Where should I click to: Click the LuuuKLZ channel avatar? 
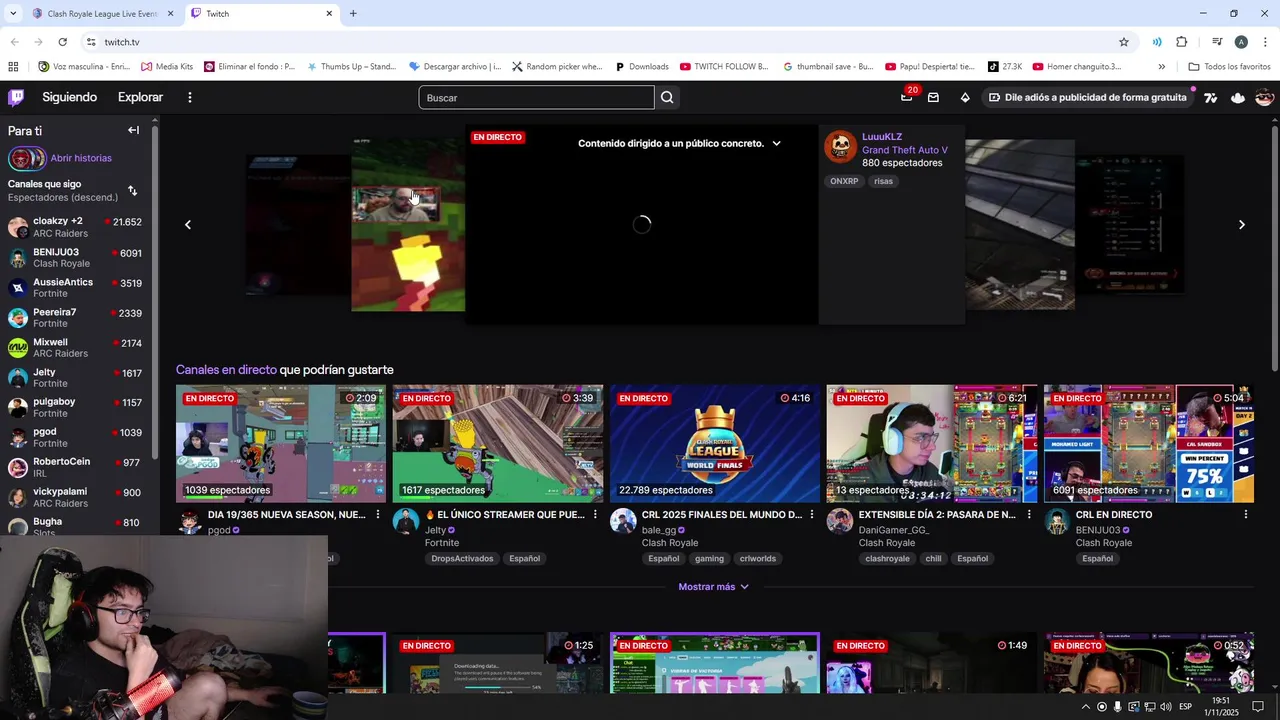[x=840, y=148]
